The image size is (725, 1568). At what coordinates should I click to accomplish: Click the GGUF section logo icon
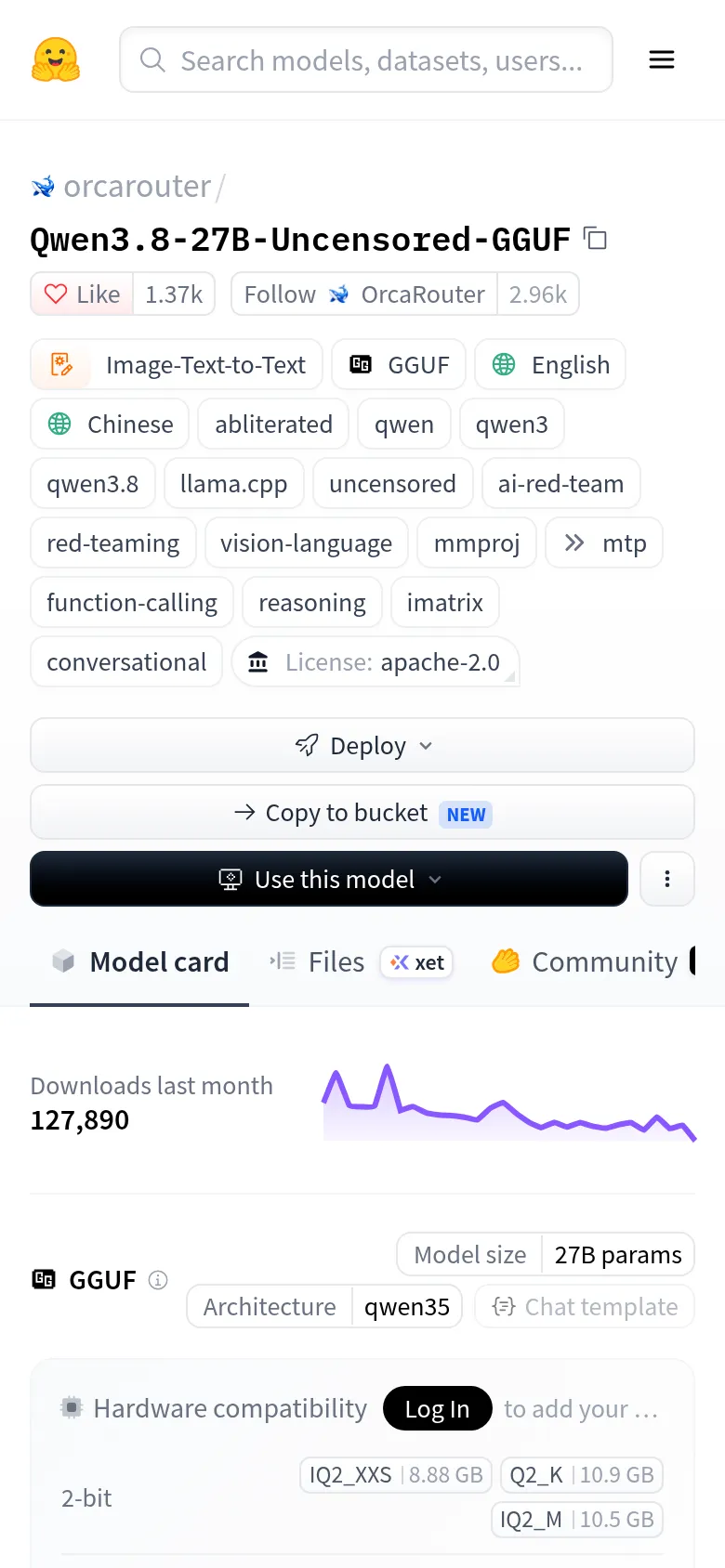[x=44, y=1279]
